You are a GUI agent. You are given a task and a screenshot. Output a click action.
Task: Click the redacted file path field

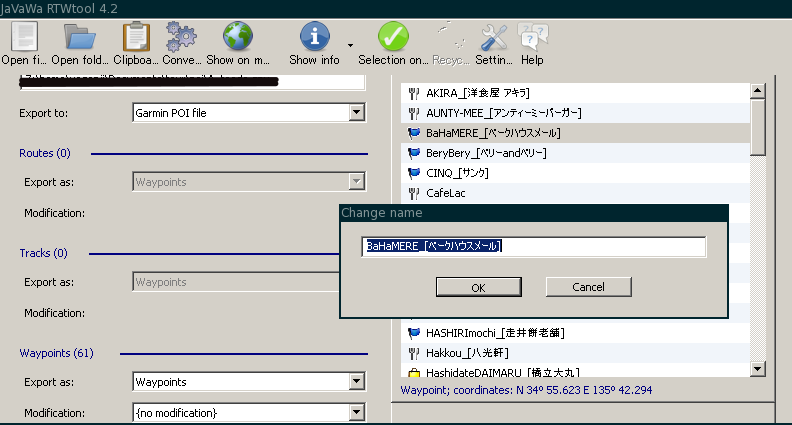click(x=192, y=82)
